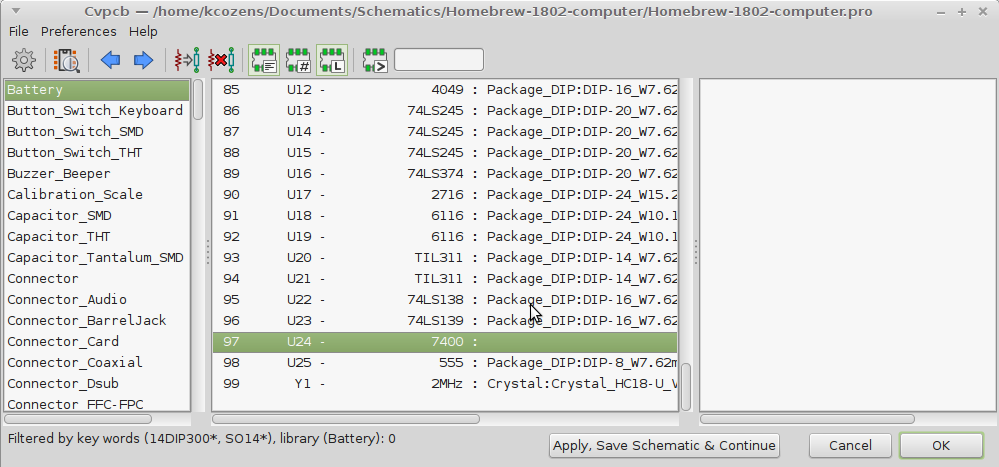Select component row 89 U16 74LS374
The width and height of the screenshot is (999, 467).
[x=445, y=174]
